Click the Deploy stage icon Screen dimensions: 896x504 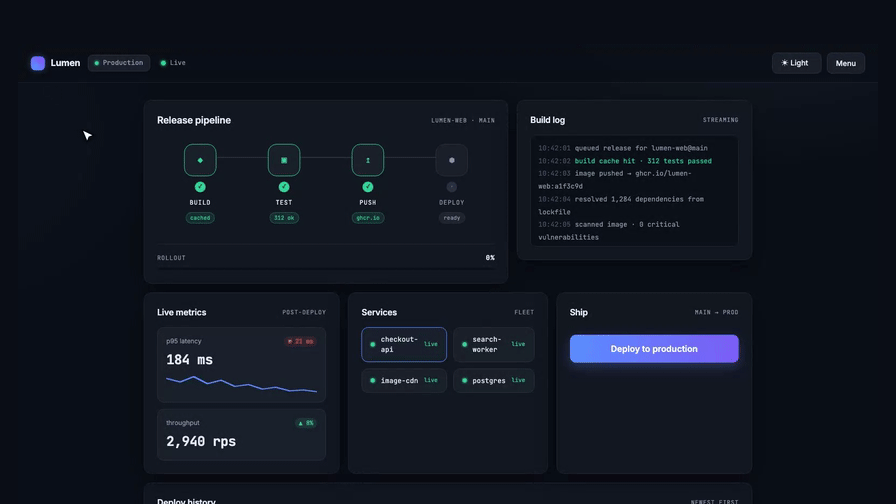451,160
